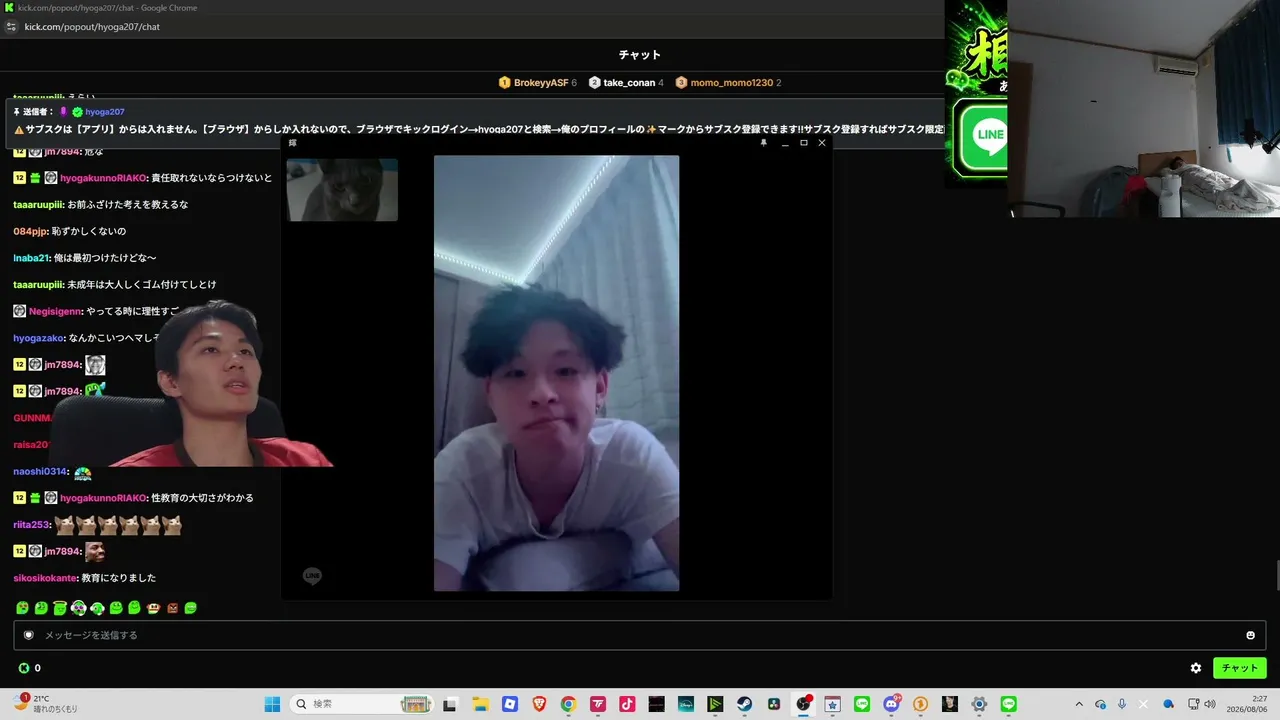
Task: Open Steam from the taskbar
Action: (x=745, y=704)
